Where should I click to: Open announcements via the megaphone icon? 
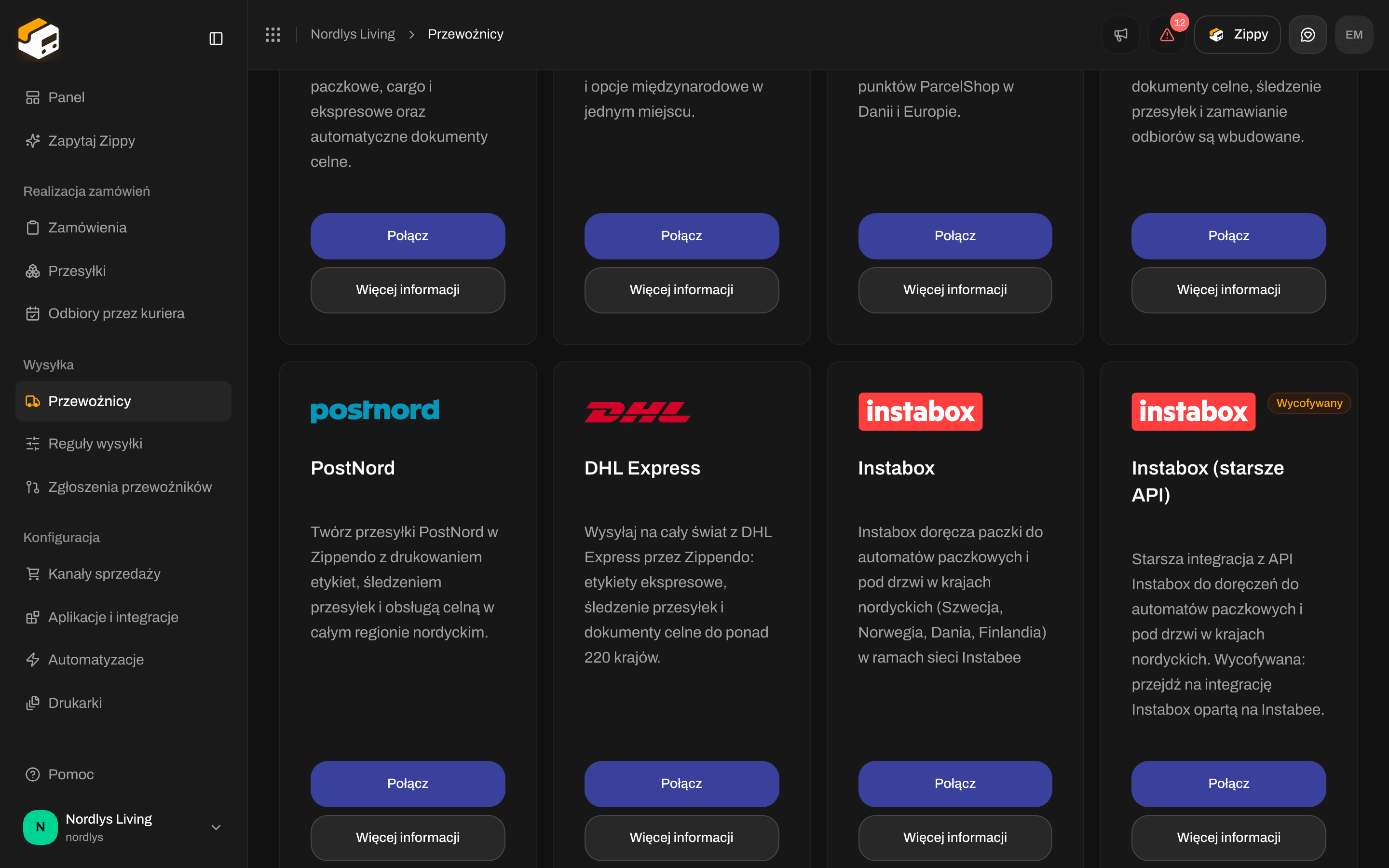pos(1120,34)
